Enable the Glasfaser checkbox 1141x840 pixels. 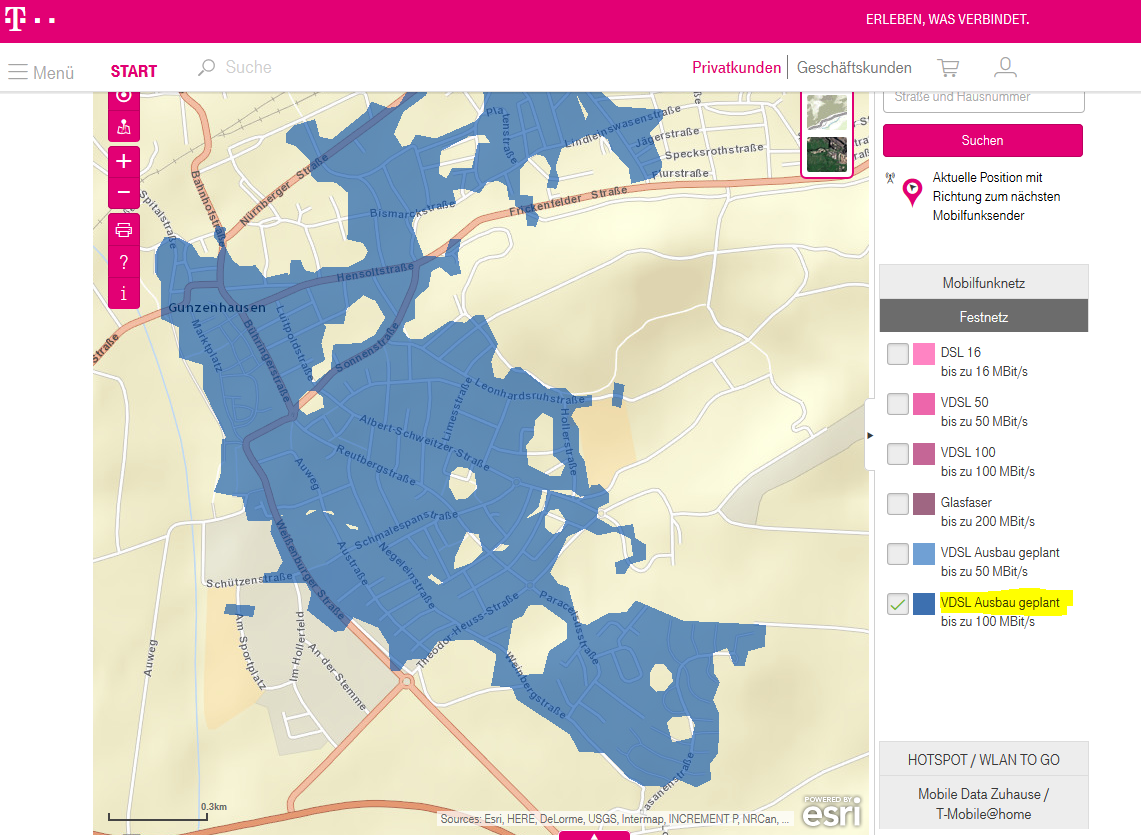[x=898, y=504]
